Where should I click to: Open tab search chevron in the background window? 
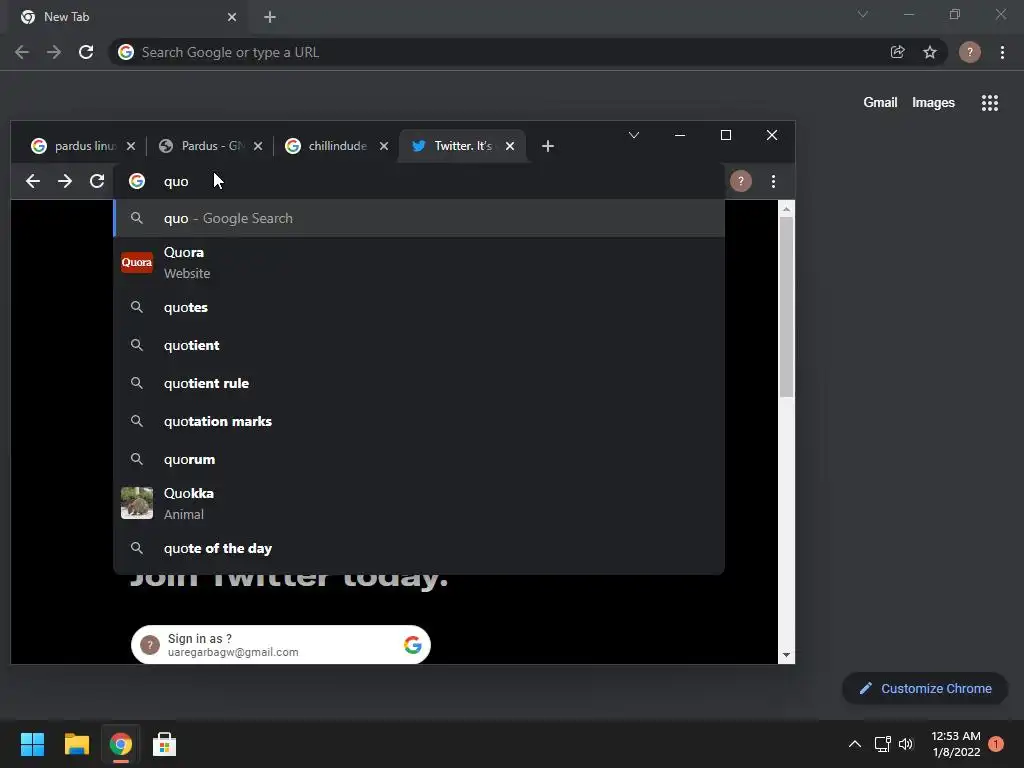(863, 14)
